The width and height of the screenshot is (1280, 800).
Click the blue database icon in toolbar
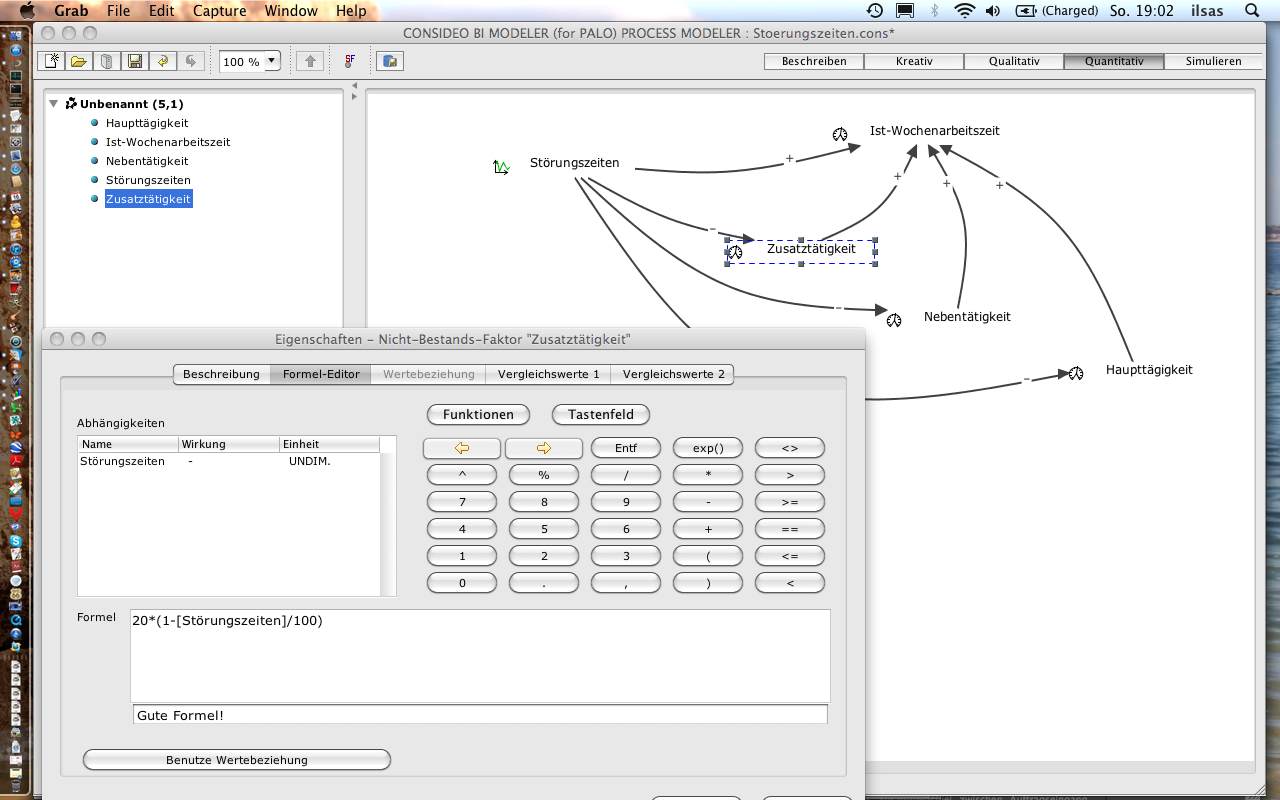click(390, 61)
